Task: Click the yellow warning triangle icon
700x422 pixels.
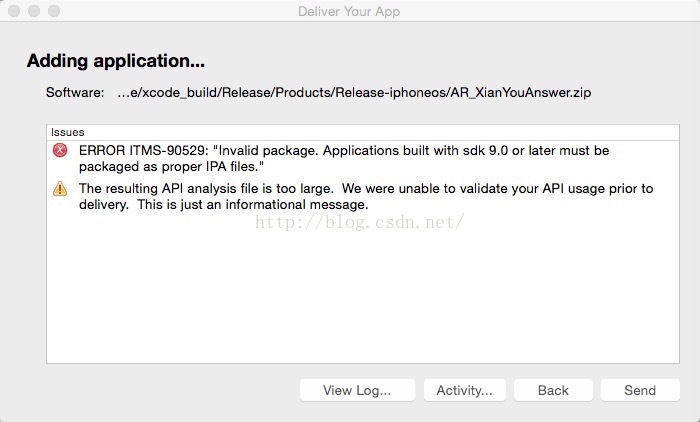Action: [x=60, y=188]
